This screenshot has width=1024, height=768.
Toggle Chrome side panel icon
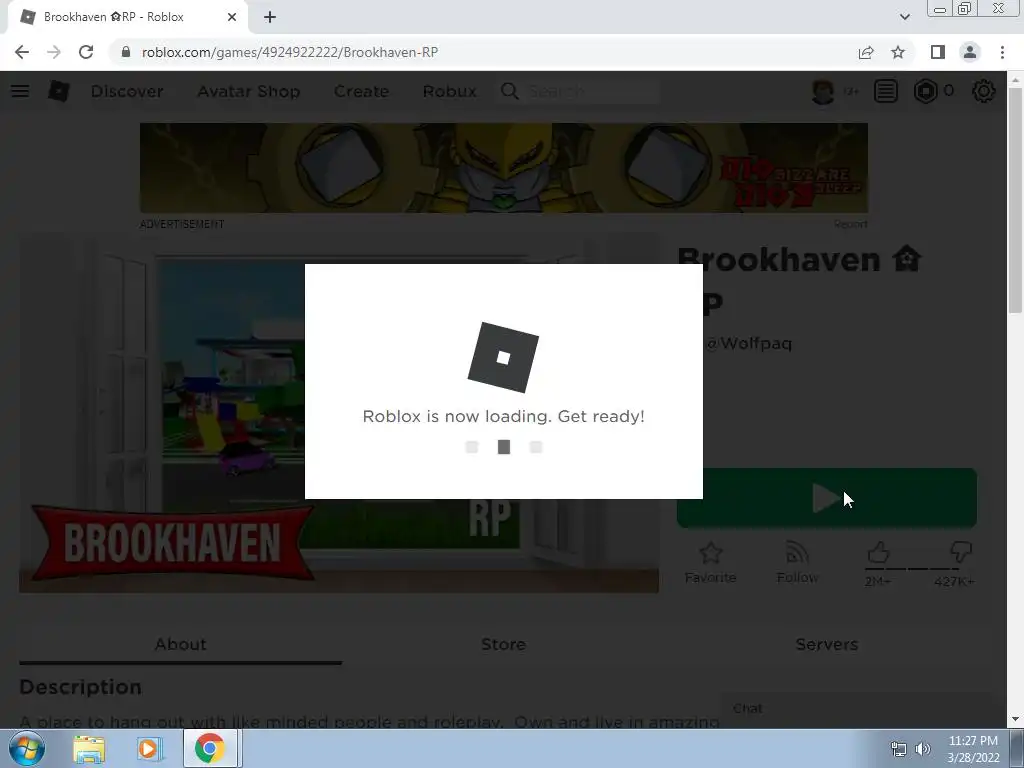pyautogui.click(x=938, y=52)
